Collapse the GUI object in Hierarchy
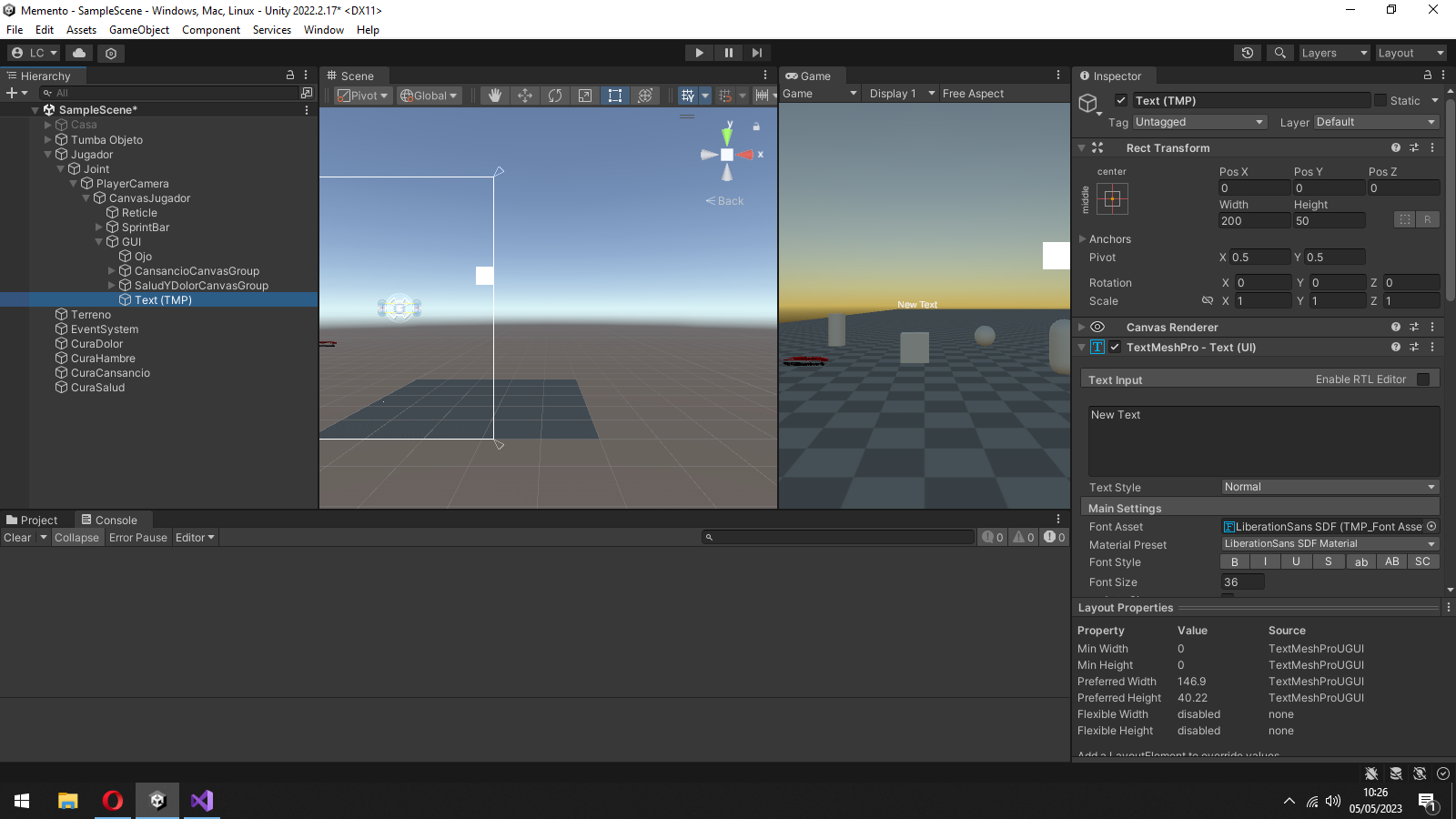 coord(99,242)
